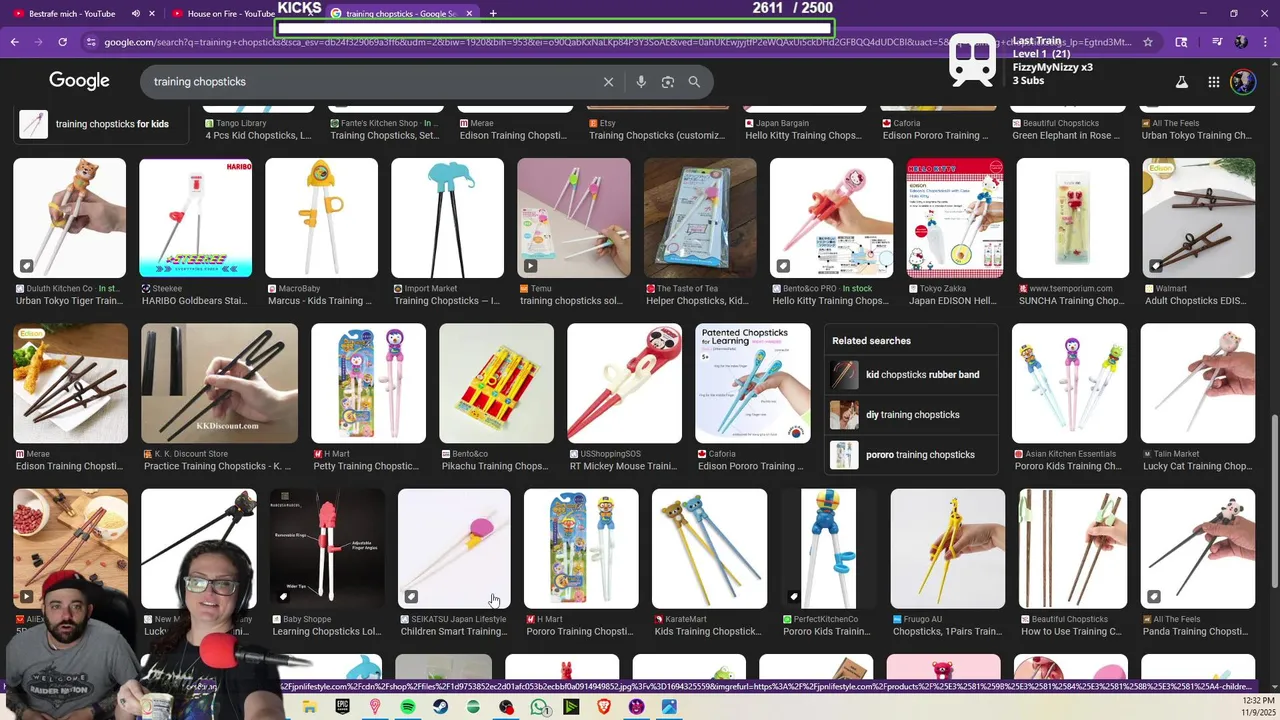Viewport: 1280px width, 720px height.
Task: Submit search with magnifying glass icon
Action: point(694,82)
